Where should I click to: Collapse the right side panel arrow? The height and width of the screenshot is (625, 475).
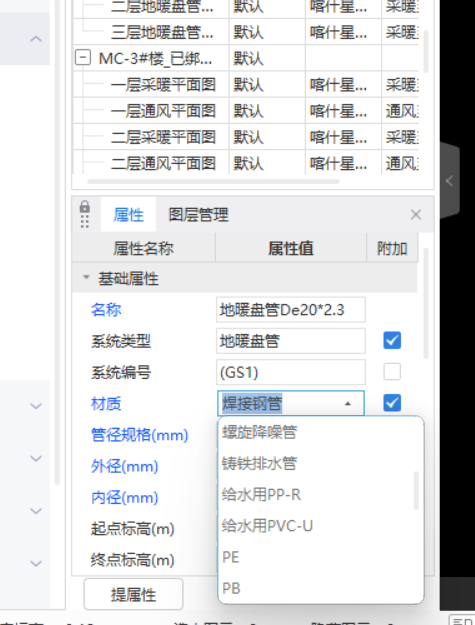(x=449, y=181)
